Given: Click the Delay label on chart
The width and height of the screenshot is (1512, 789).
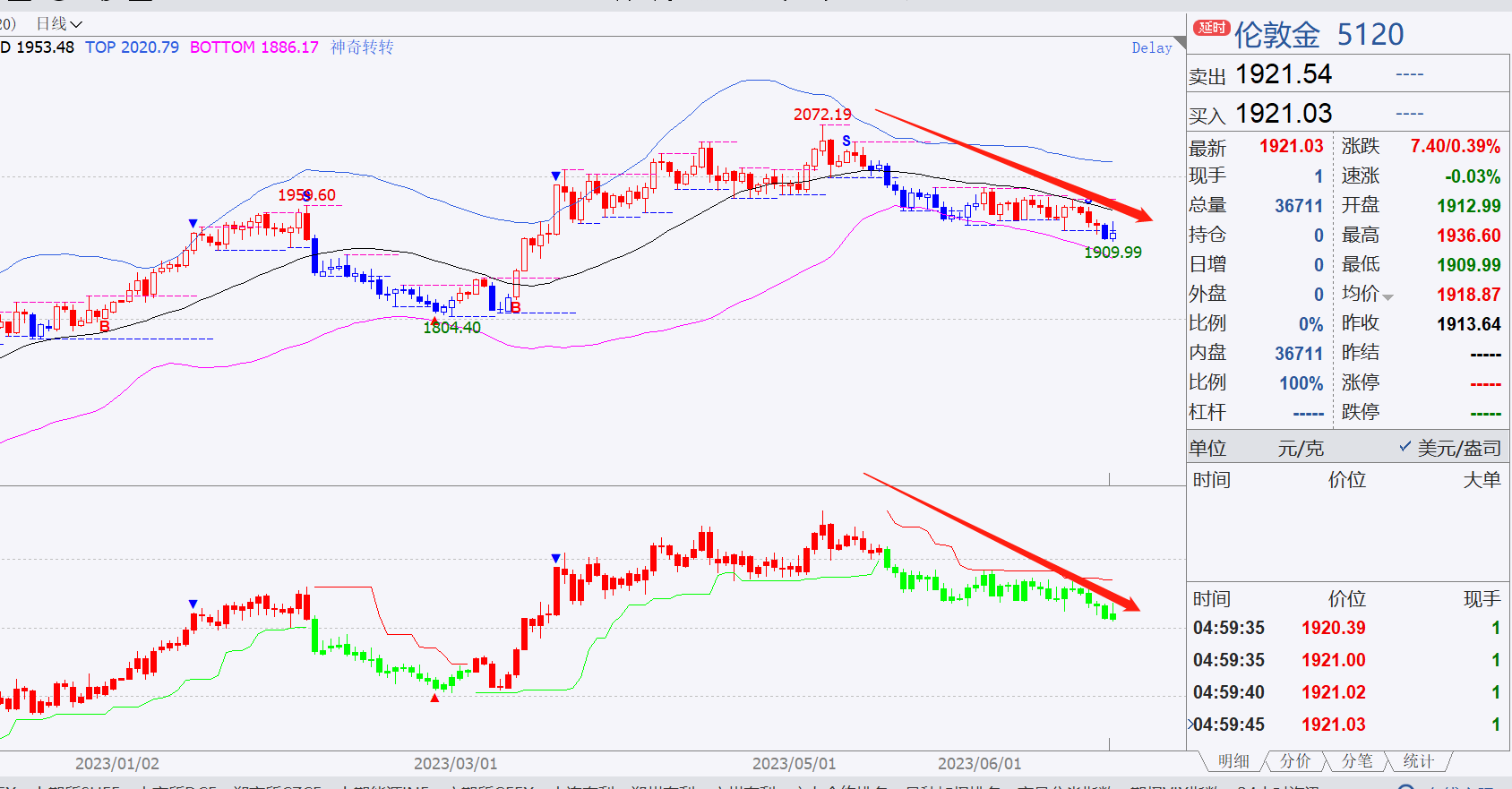Looking at the screenshot, I should tap(1152, 48).
